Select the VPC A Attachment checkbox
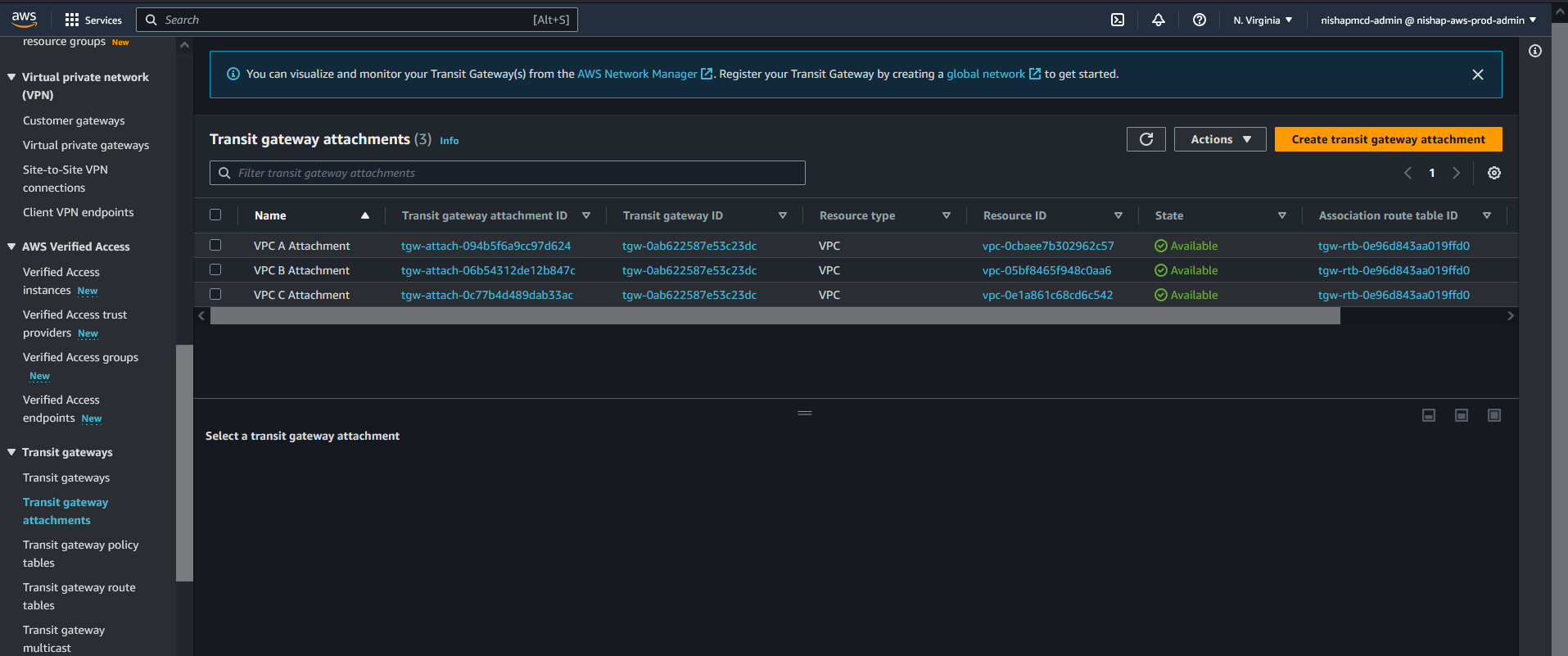 click(x=215, y=245)
